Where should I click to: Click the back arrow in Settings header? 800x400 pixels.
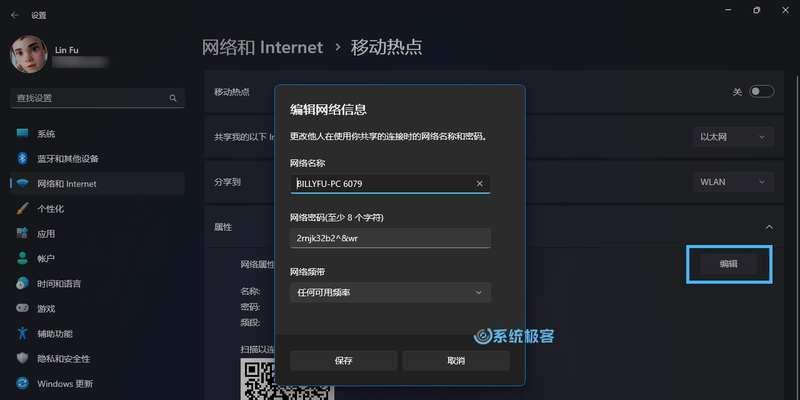14,15
